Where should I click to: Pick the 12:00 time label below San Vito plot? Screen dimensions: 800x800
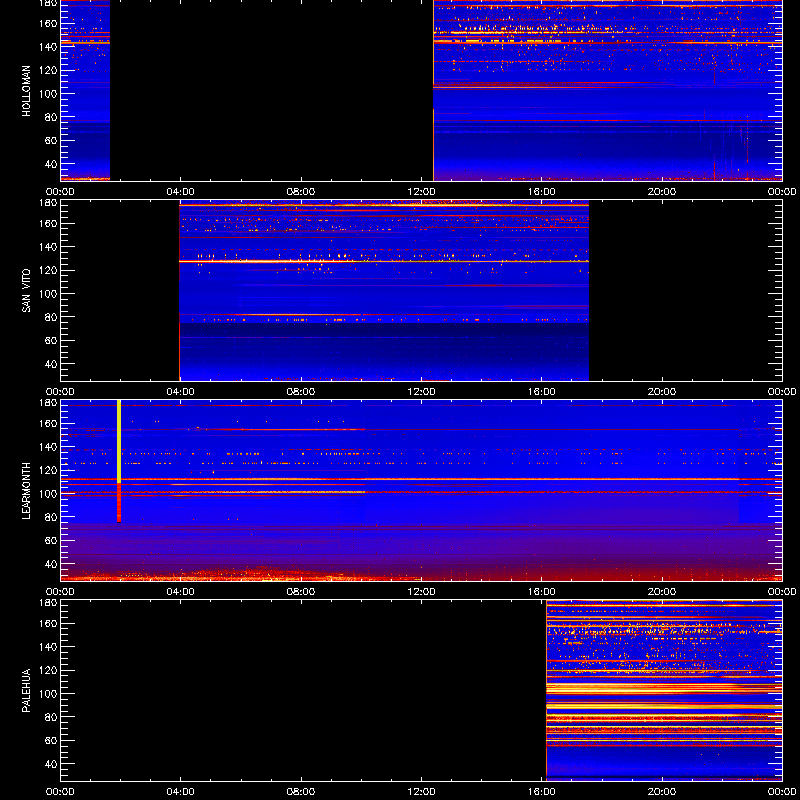pyautogui.click(x=421, y=392)
